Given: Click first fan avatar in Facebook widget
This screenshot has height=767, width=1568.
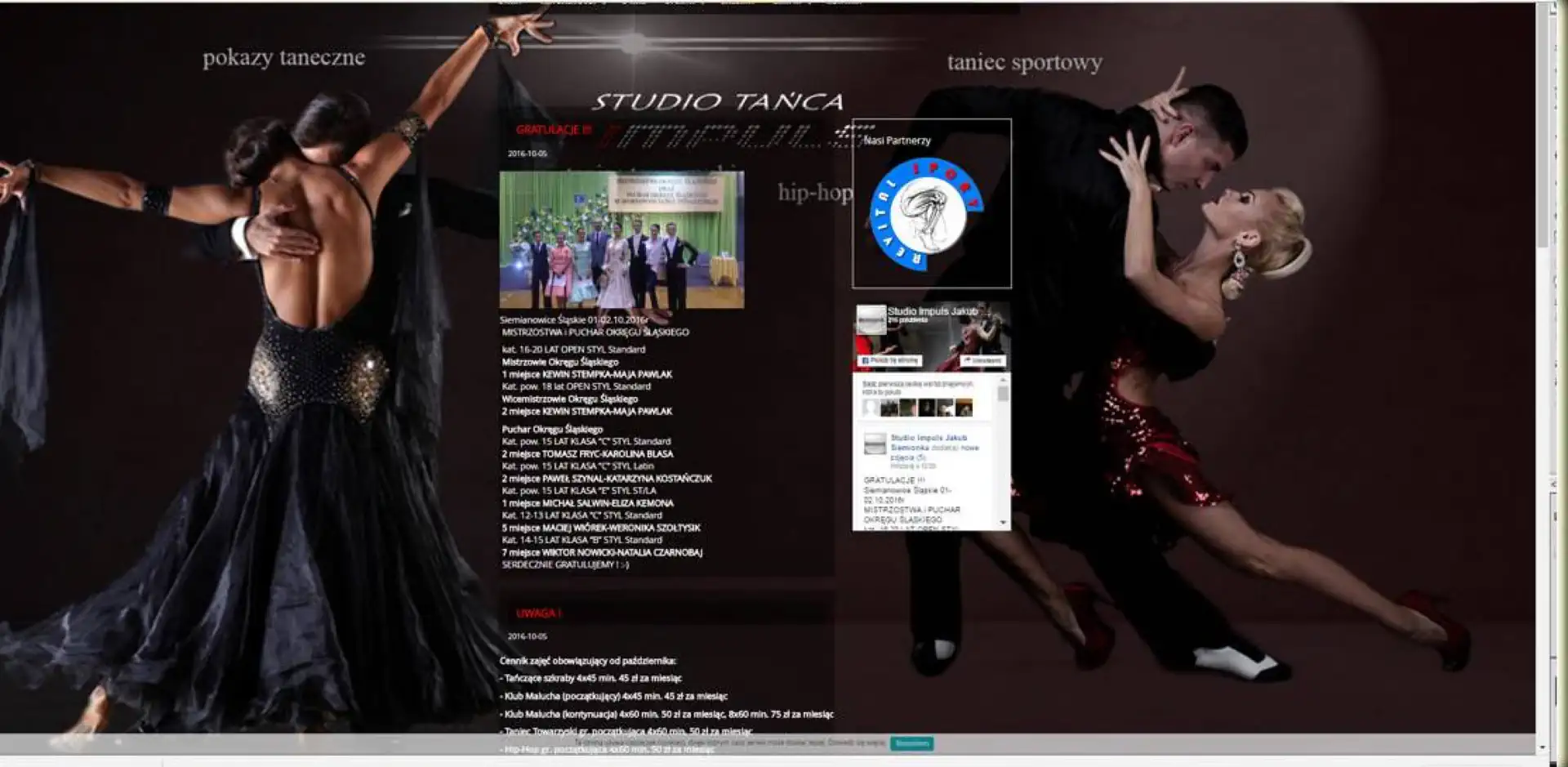Looking at the screenshot, I should coord(871,408).
